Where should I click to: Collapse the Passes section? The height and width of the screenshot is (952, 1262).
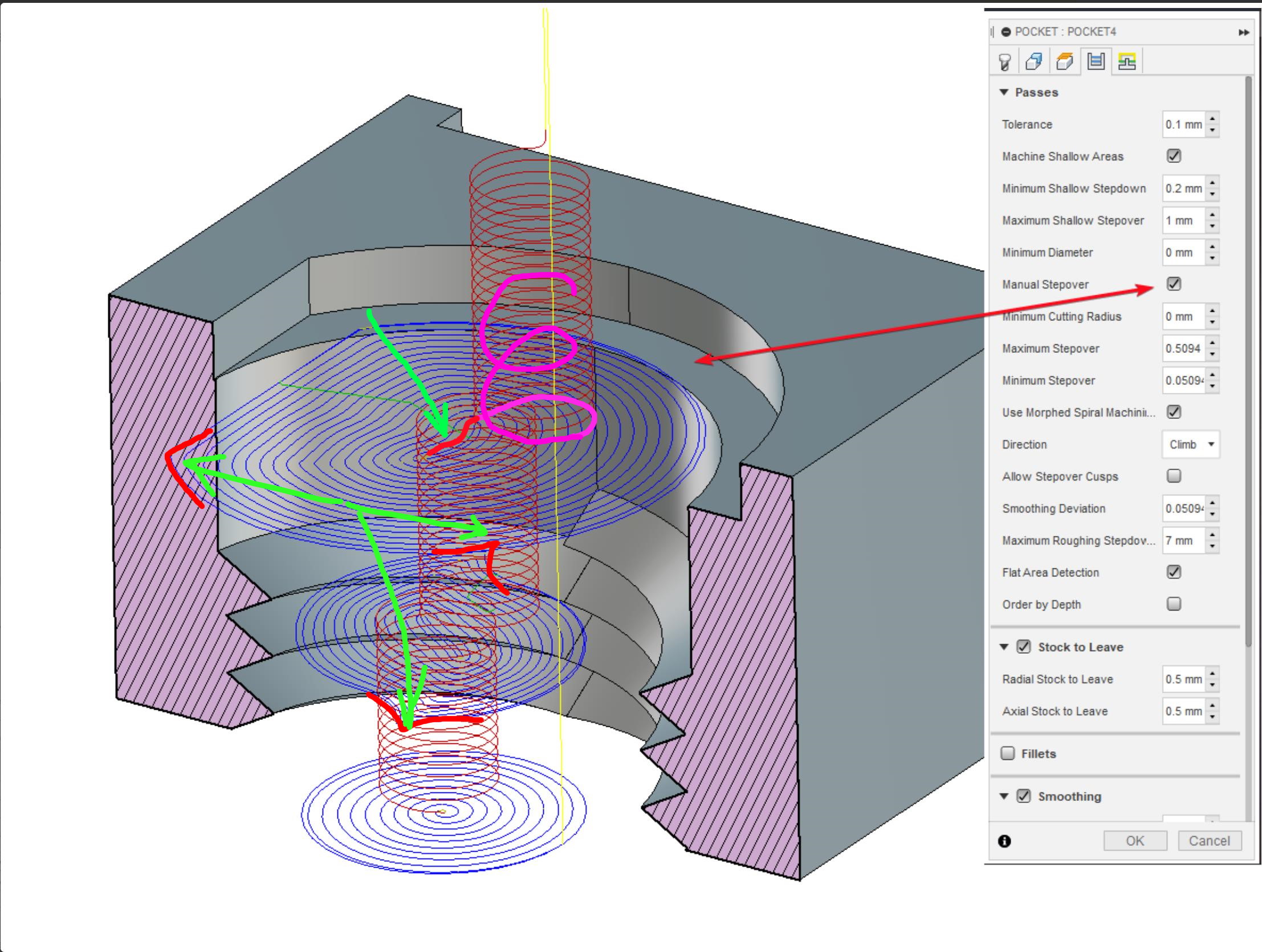click(x=1004, y=92)
